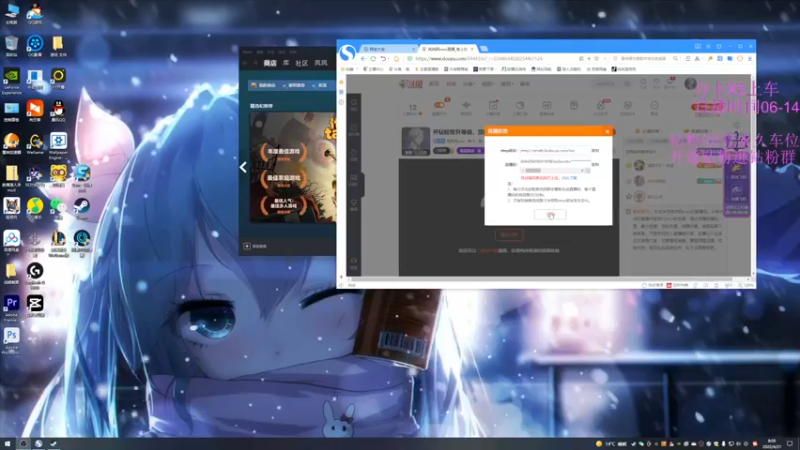The width and height of the screenshot is (800, 450).
Task: Open the Adobe Premiere Pro shortcut
Action: (x=11, y=307)
